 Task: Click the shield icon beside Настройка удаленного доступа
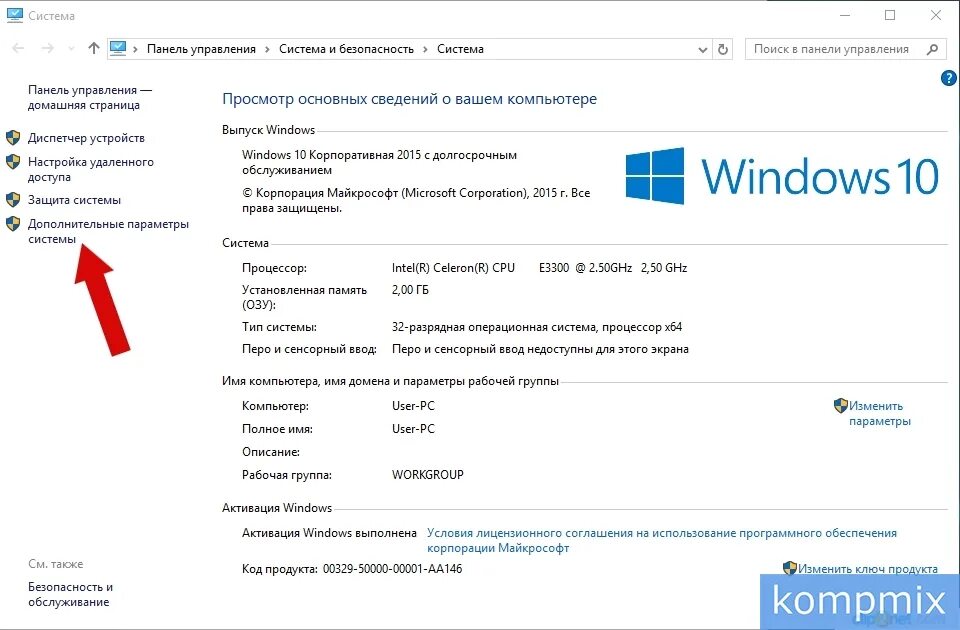pos(13,162)
